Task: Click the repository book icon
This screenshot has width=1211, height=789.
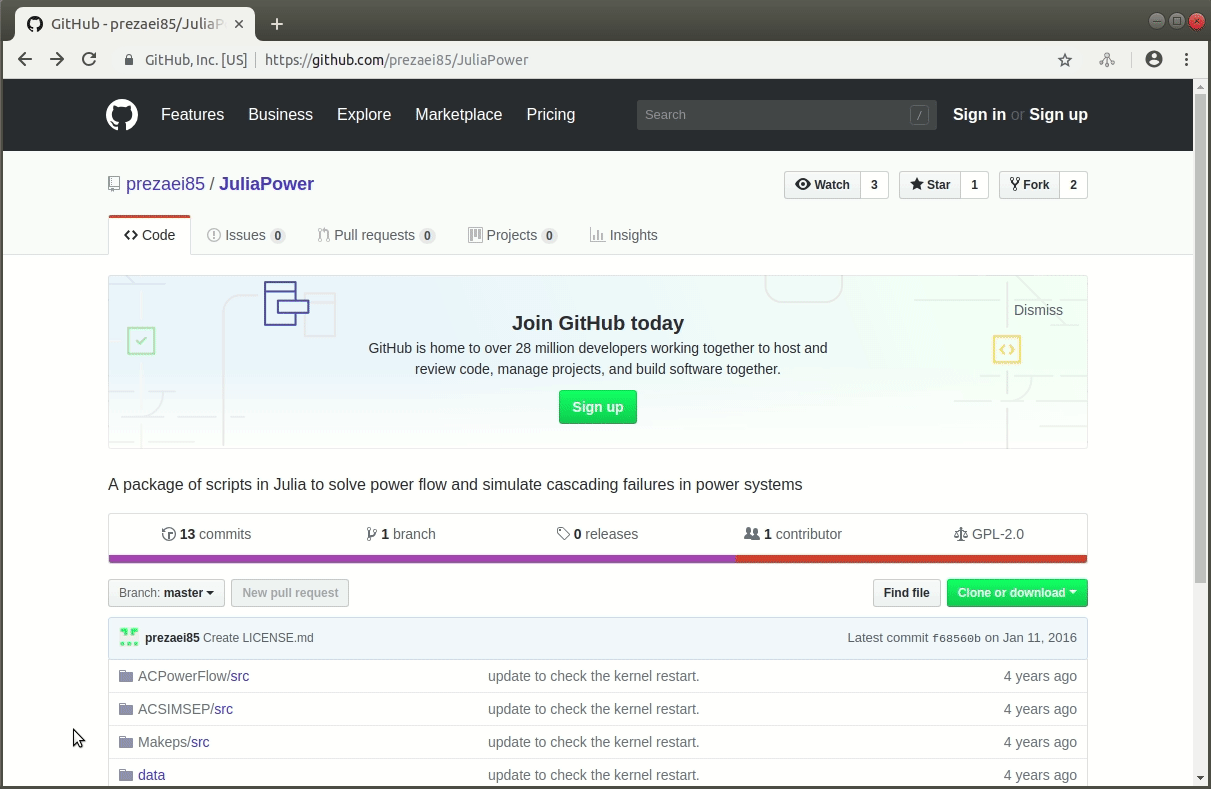Action: pos(114,184)
